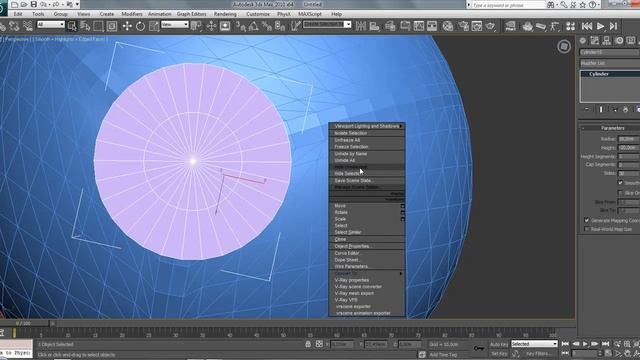Expand Viewport Lighting and Shadows submenu
The width and height of the screenshot is (640, 360).
tap(367, 126)
